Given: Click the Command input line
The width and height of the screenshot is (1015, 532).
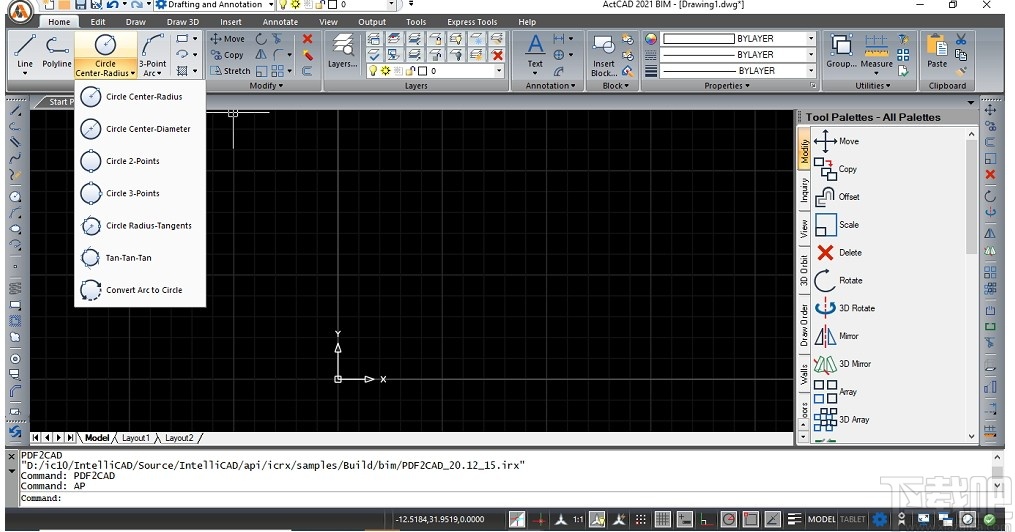Looking at the screenshot, I should (505, 498).
